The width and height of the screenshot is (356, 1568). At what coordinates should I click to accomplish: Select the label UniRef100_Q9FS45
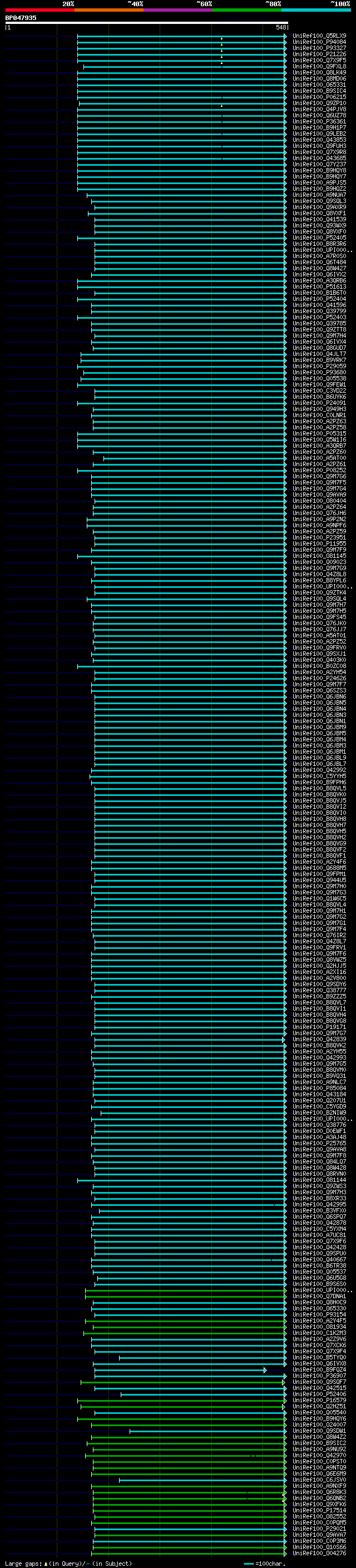319,617
